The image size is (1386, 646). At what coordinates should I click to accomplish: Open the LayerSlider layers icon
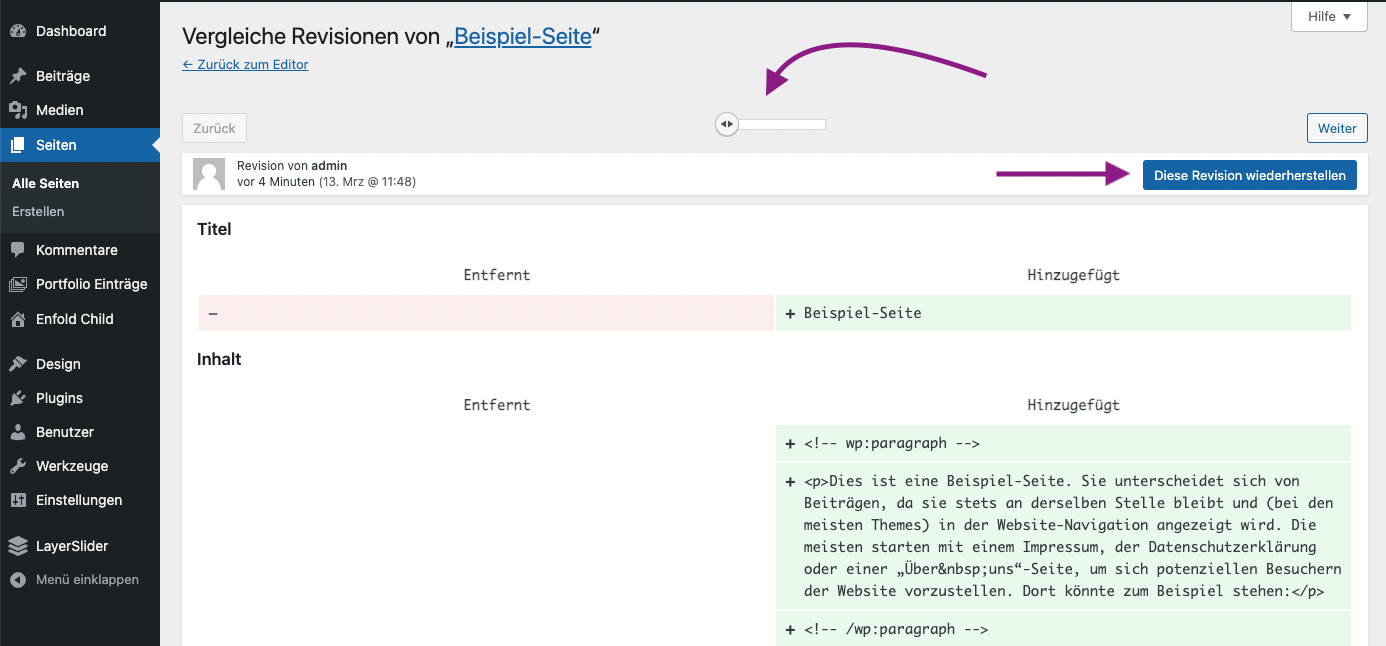click(x=18, y=546)
